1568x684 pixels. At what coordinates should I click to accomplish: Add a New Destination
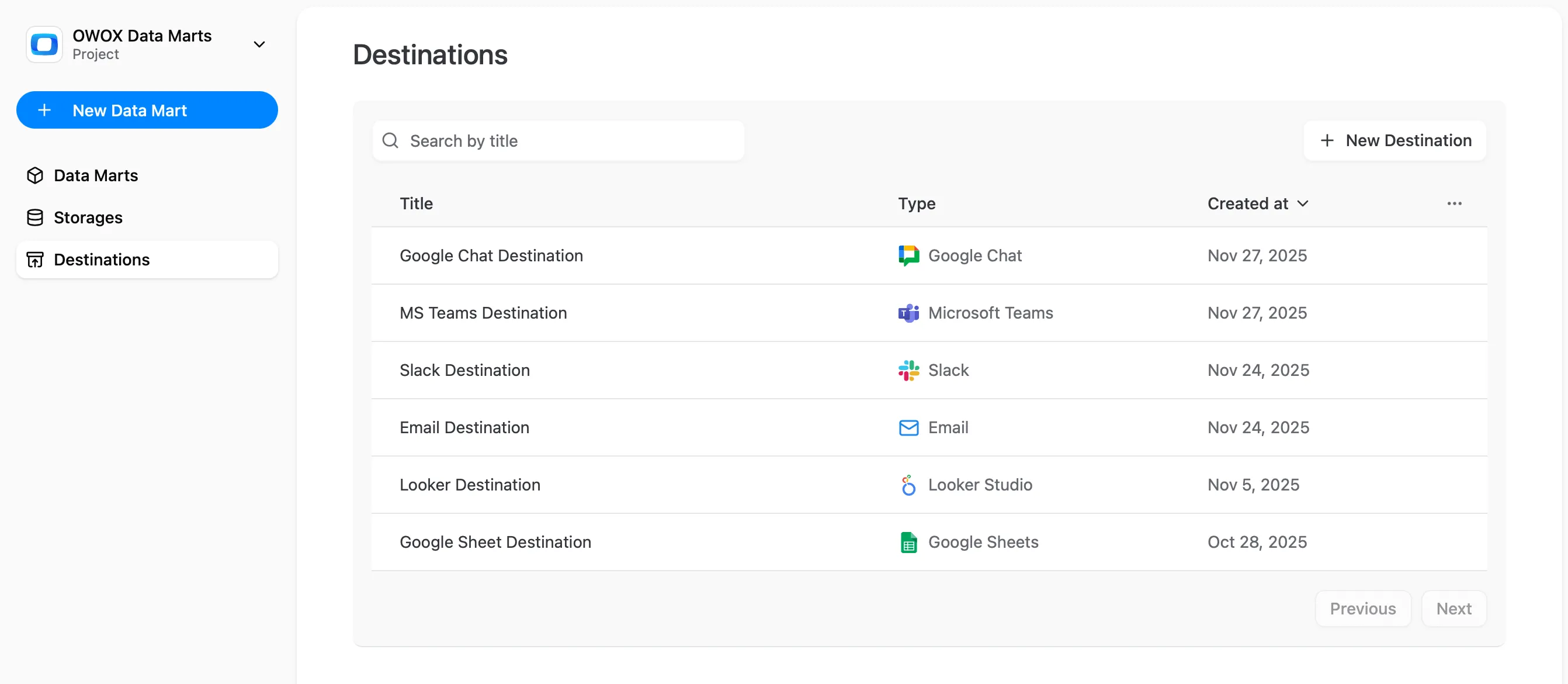click(x=1394, y=141)
